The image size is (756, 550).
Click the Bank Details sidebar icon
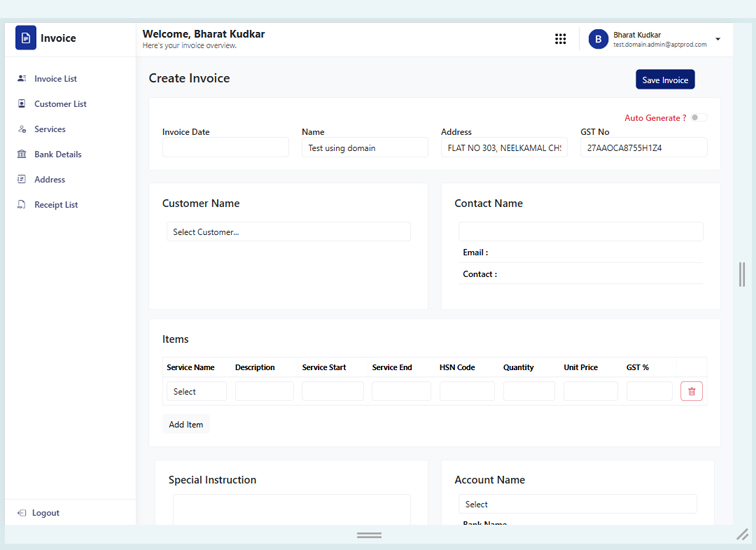point(22,154)
